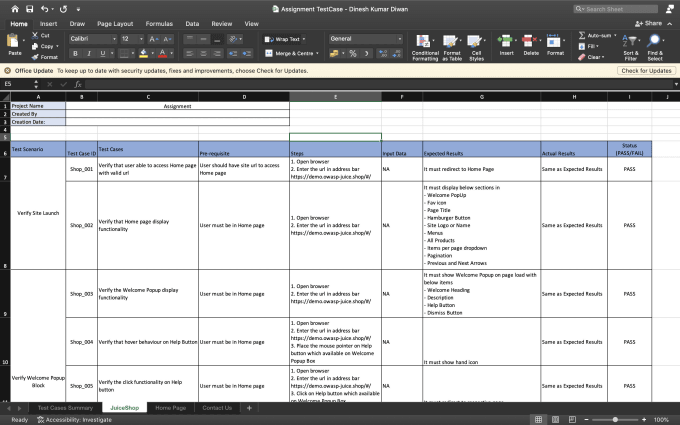Switch to Contact Us sheet tab
Image resolution: width=680 pixels, height=425 pixels.
pos(217,408)
